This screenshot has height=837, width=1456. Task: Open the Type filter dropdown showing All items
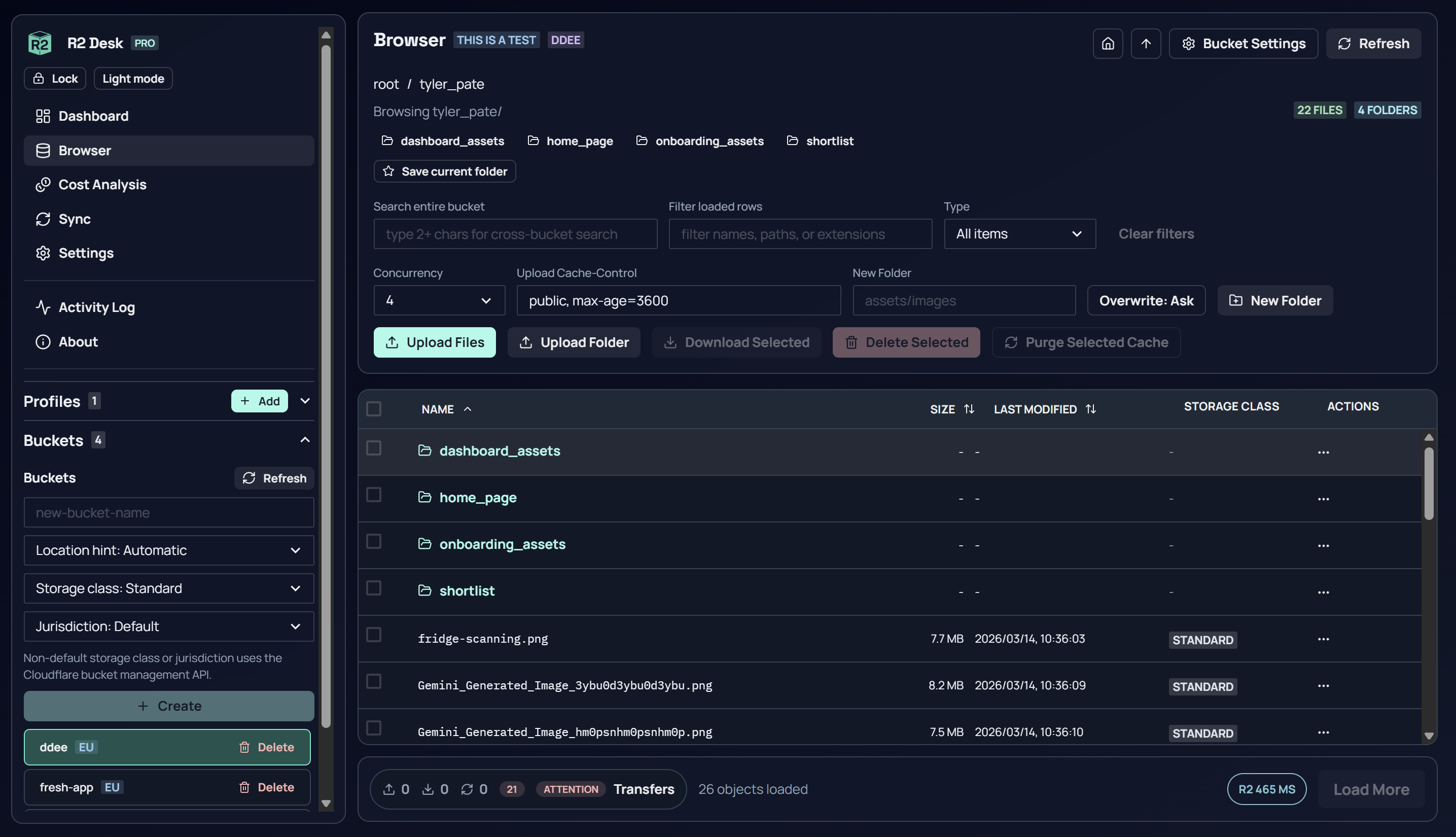pyautogui.click(x=1019, y=233)
